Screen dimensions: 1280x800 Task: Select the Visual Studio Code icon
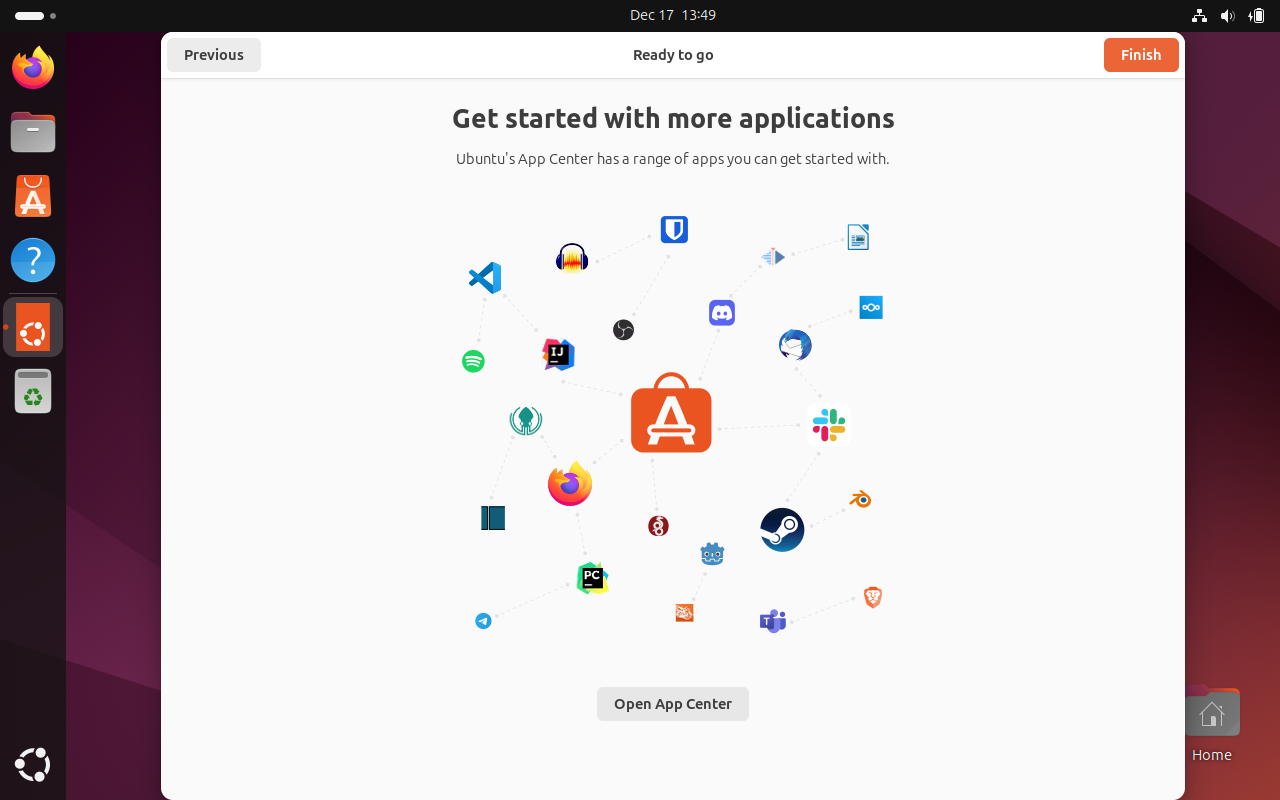[x=484, y=278]
